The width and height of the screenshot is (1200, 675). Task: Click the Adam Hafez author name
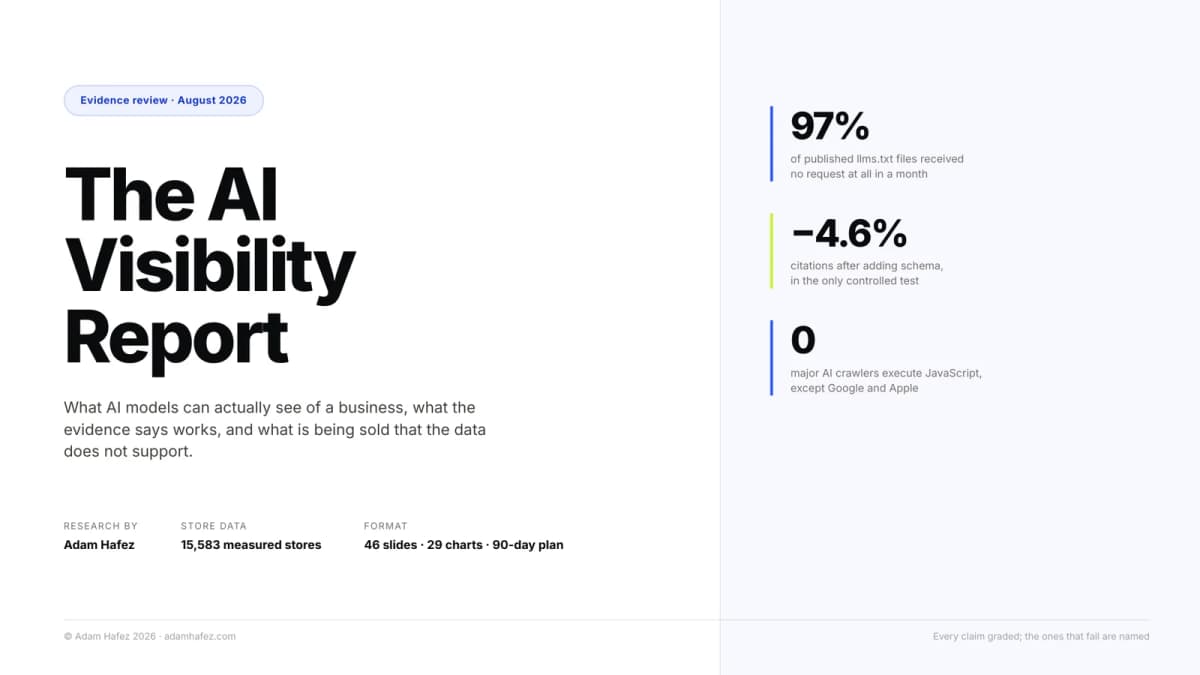(101, 545)
